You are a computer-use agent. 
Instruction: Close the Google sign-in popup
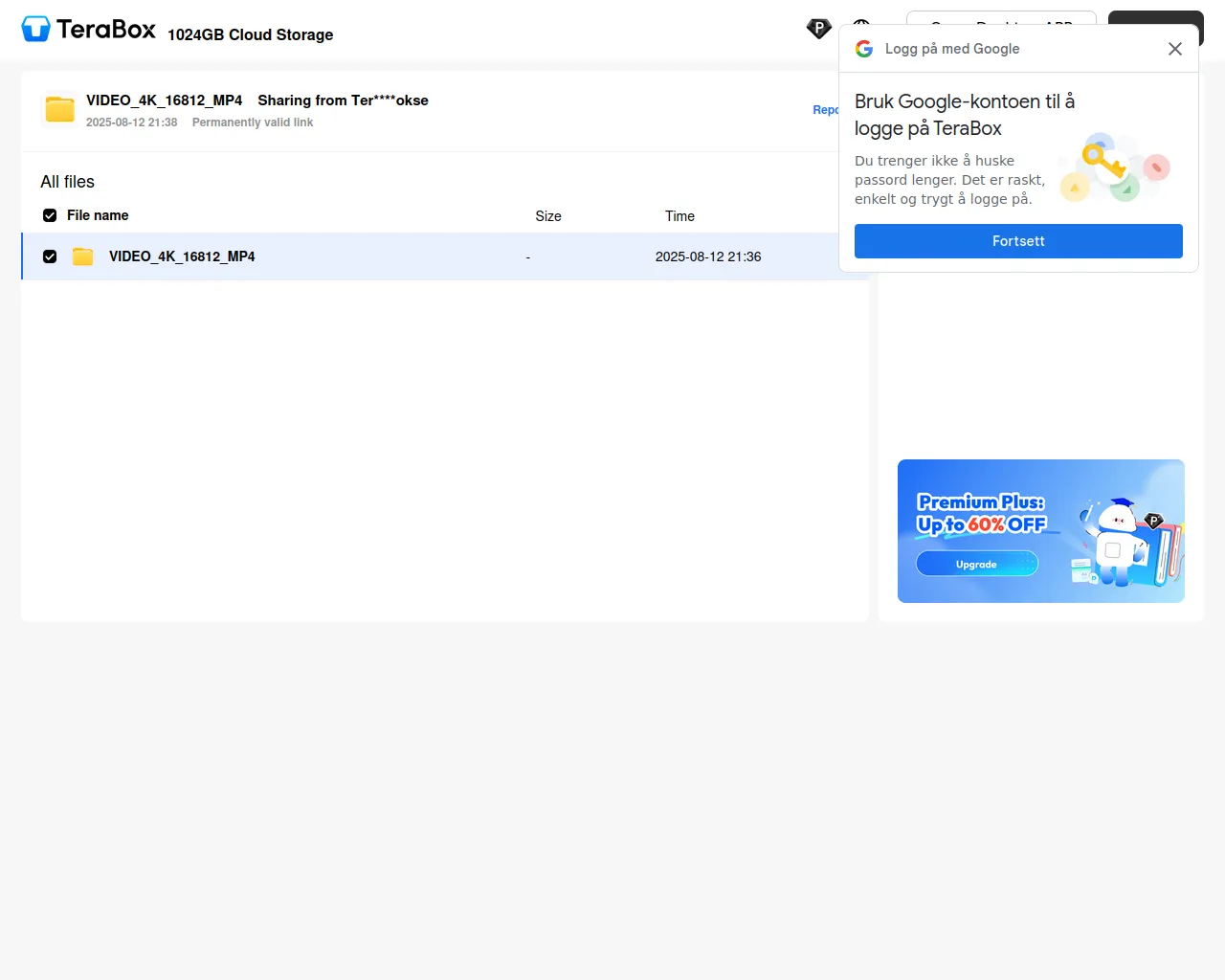click(1175, 49)
